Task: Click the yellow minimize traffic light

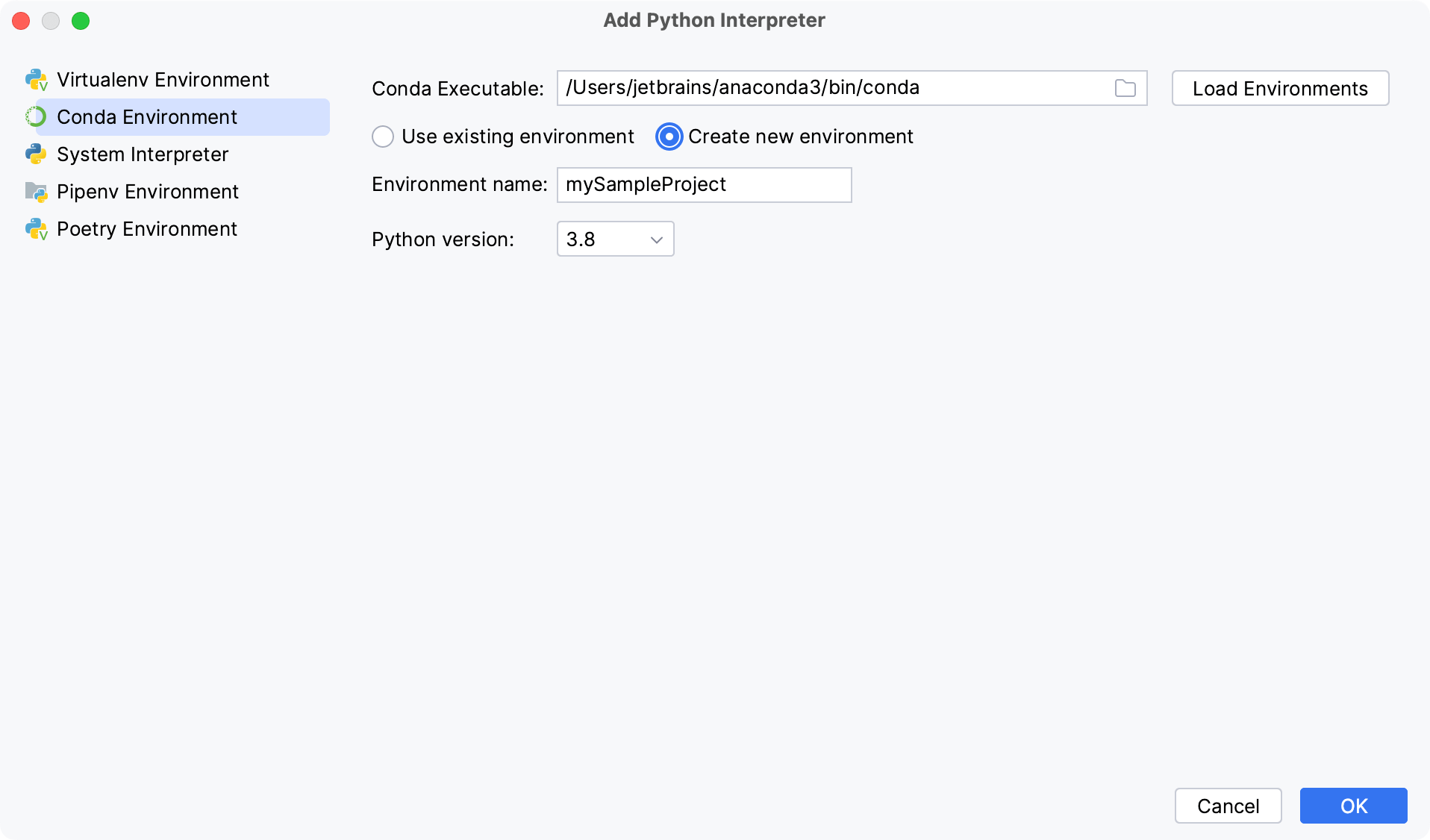Action: coord(51,21)
